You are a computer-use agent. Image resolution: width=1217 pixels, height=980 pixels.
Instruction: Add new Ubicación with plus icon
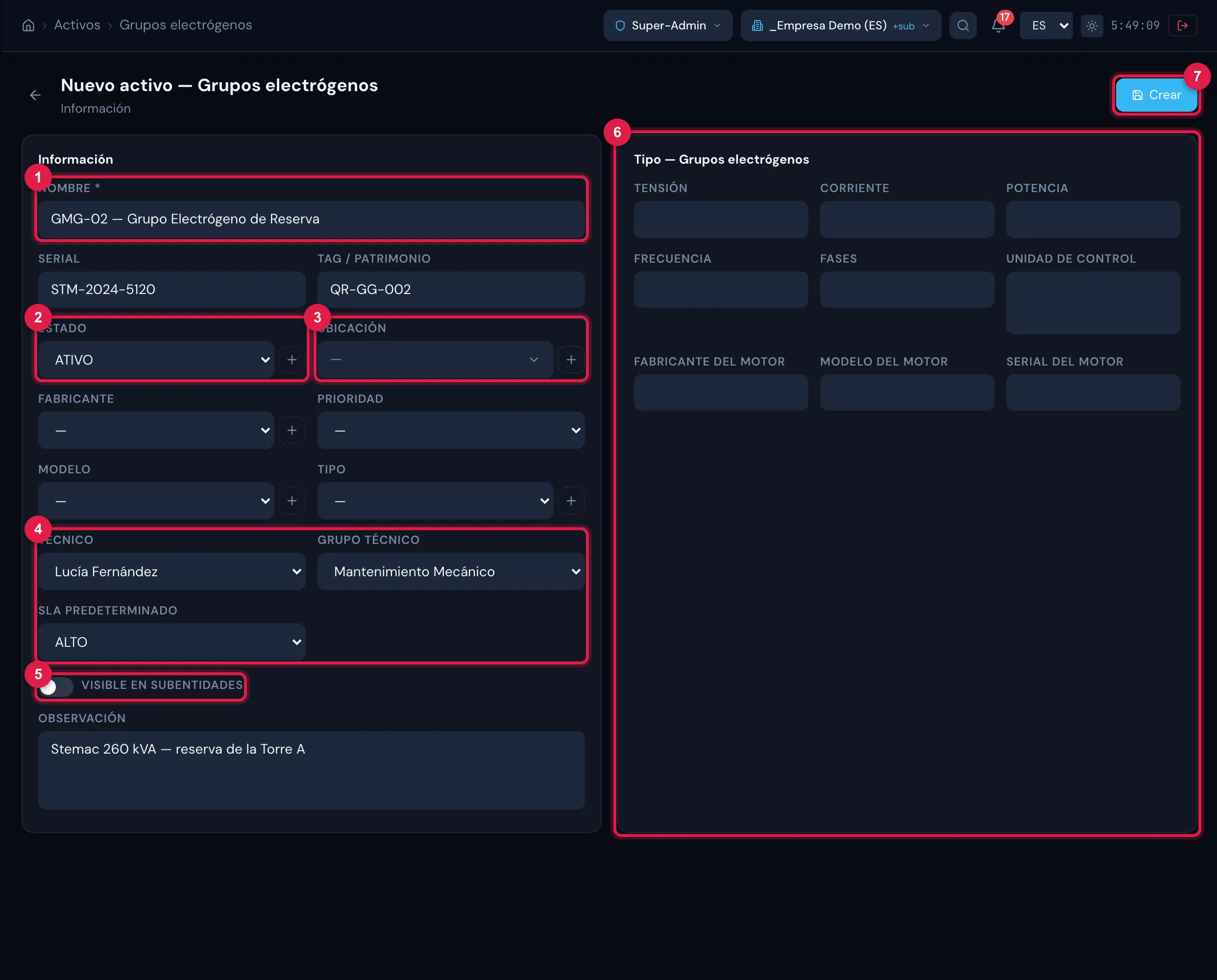571,360
